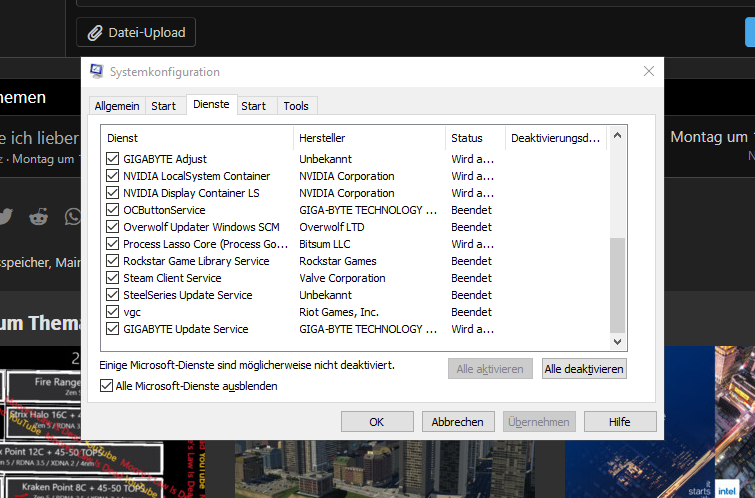Viewport: 755px width, 498px height.
Task: Click the services list scrollbar up arrow
Action: 617,136
